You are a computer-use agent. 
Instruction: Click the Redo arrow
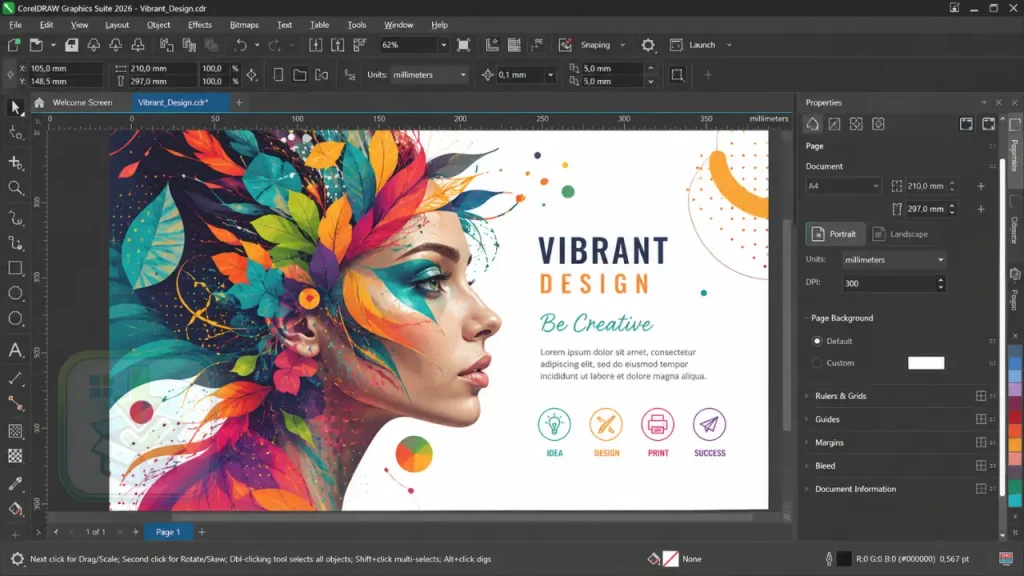(x=274, y=45)
